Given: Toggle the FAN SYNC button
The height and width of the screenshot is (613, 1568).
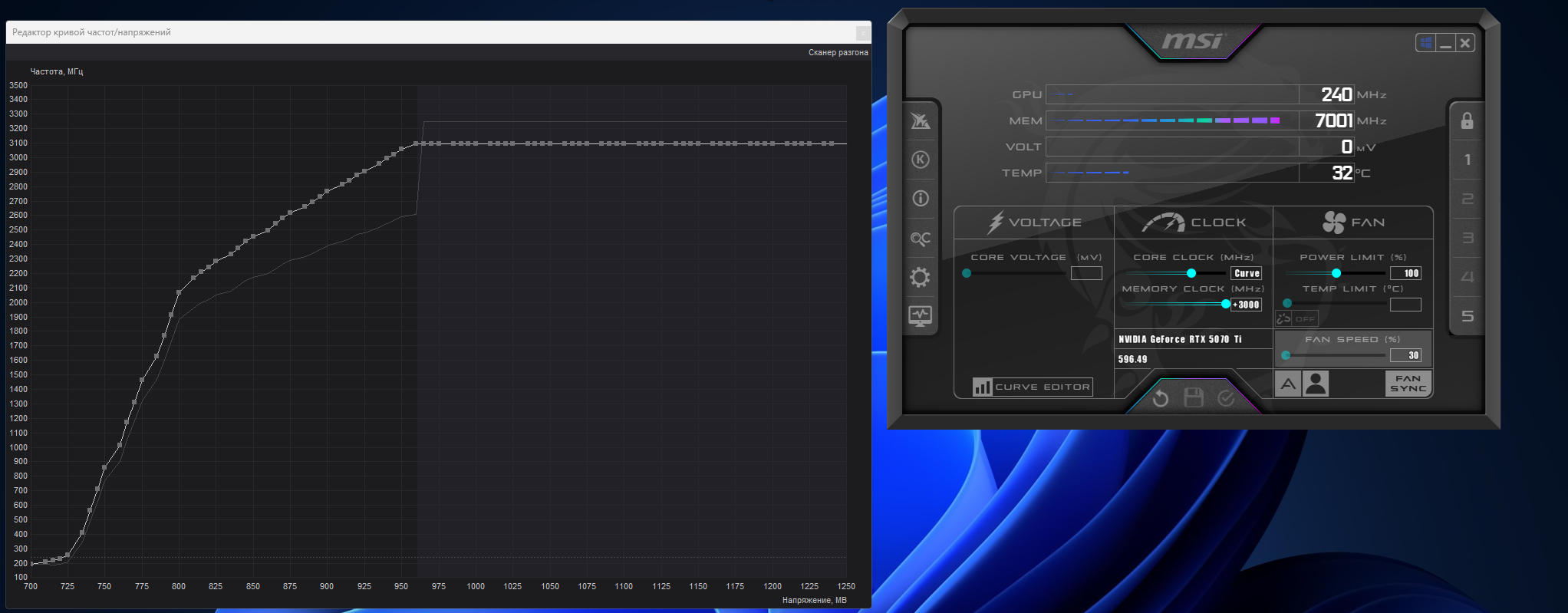Looking at the screenshot, I should (1408, 384).
